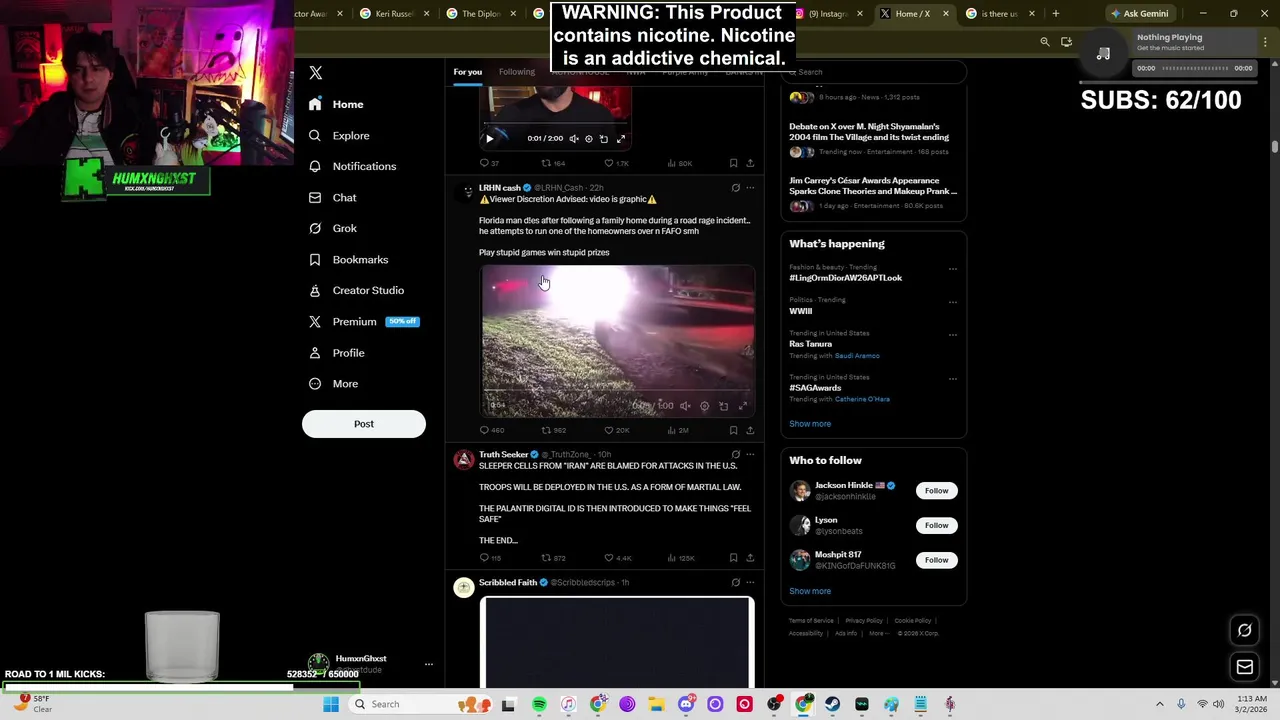Fullscreen the LRHN cash video
Image resolution: width=1280 pixels, height=720 pixels.
(x=742, y=406)
